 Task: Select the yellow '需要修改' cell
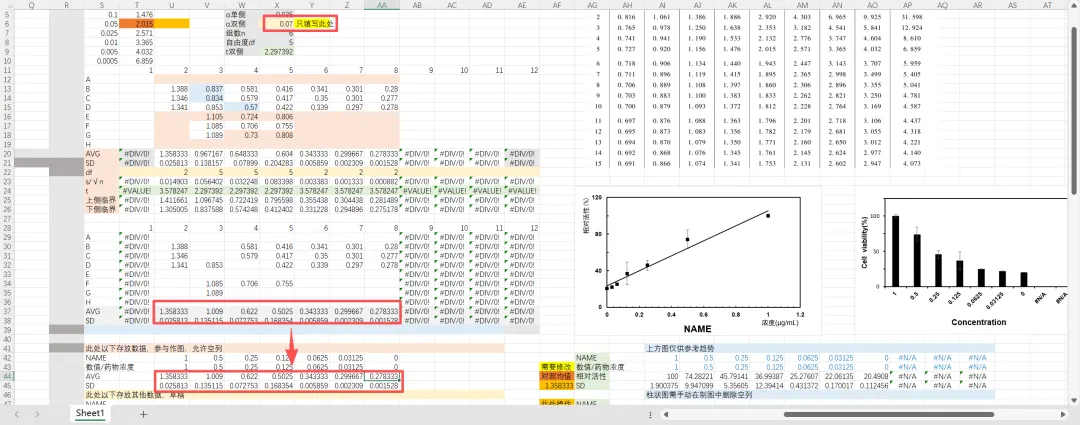(x=557, y=367)
